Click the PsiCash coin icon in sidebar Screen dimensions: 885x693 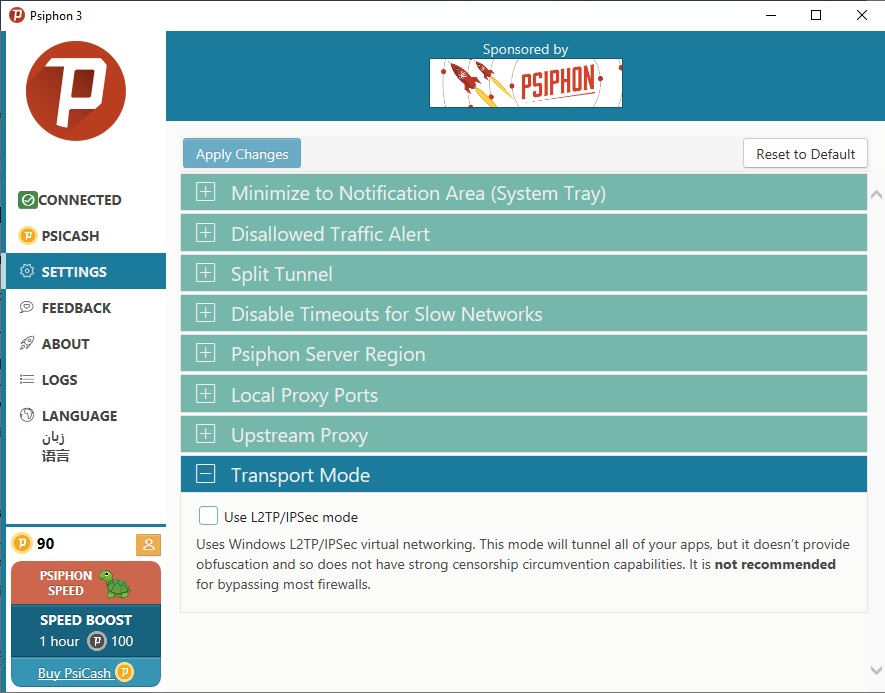28,235
